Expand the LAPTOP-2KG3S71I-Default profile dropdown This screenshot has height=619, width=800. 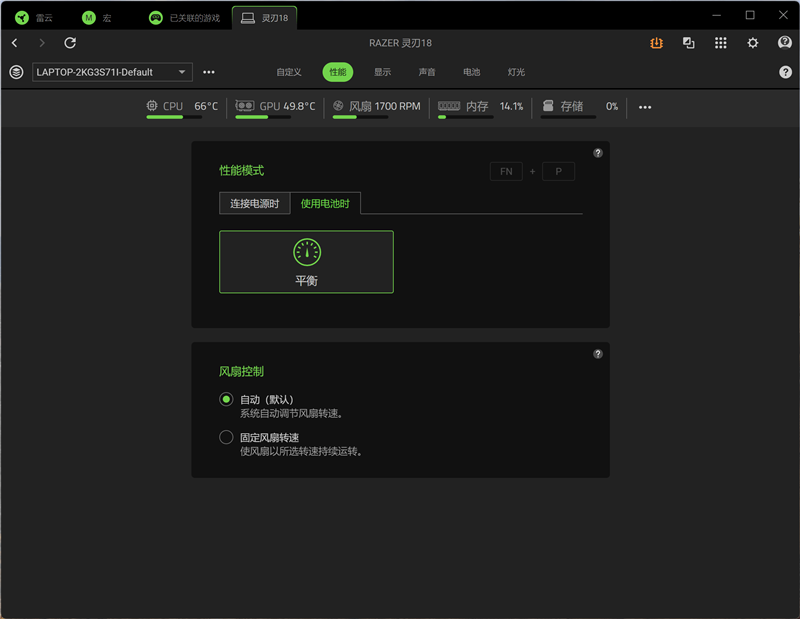pyautogui.click(x=112, y=72)
